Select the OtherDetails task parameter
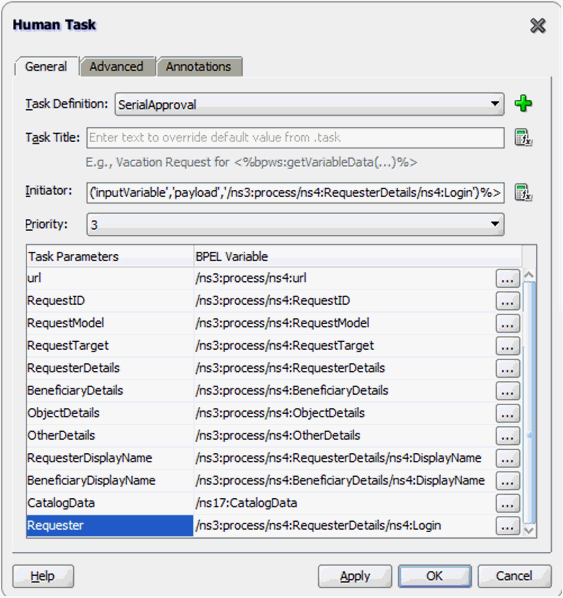 110,436
